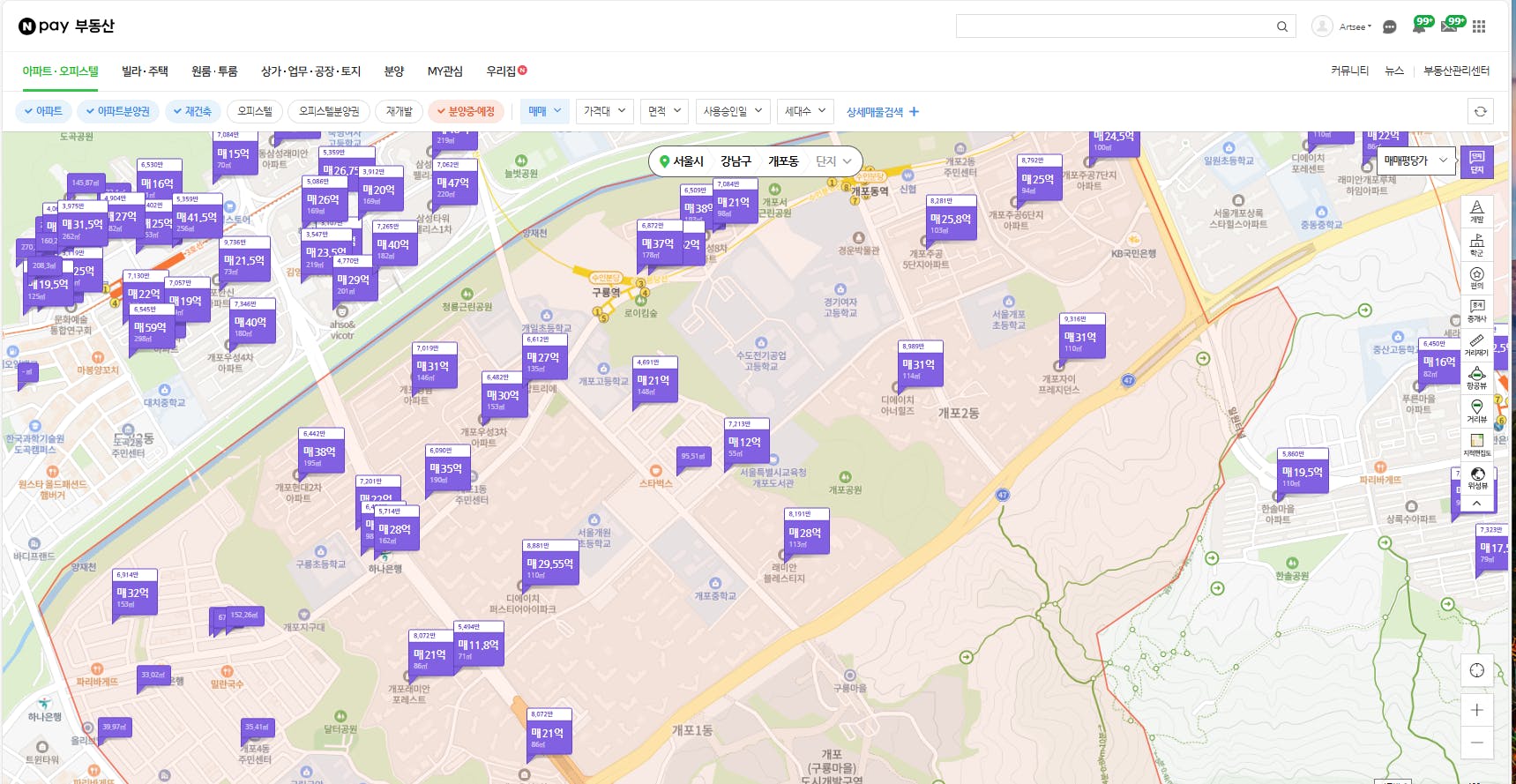Open the apps grid menu
Image resolution: width=1516 pixels, height=784 pixels.
pos(1479,26)
